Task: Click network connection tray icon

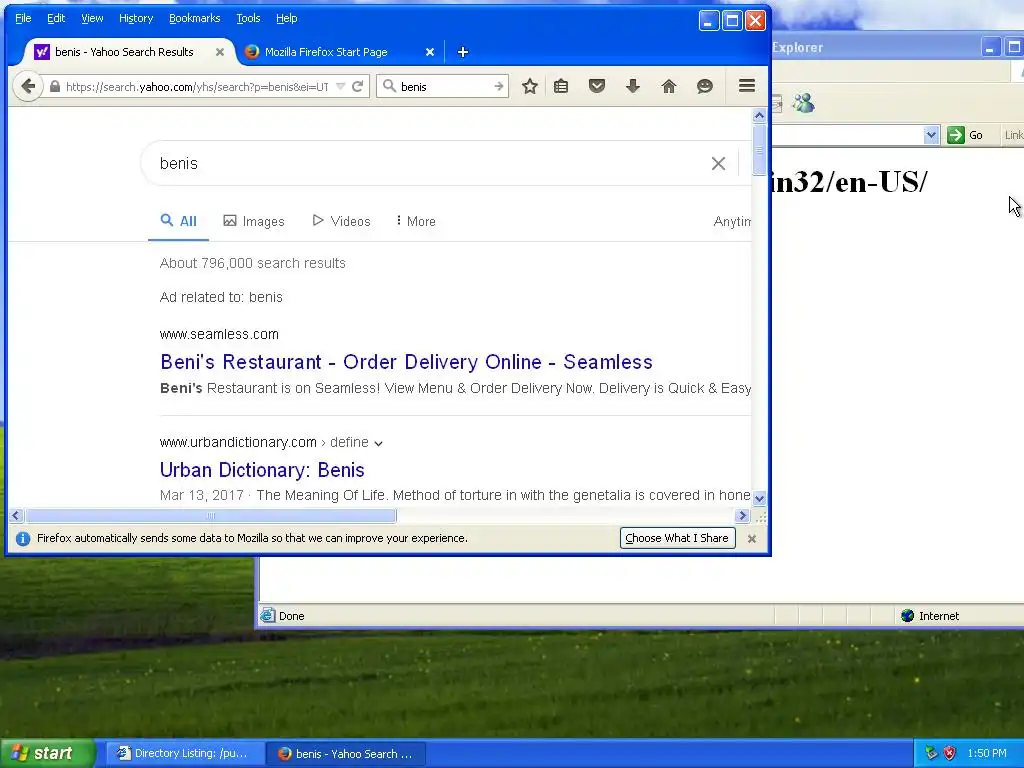Action: tap(931, 753)
